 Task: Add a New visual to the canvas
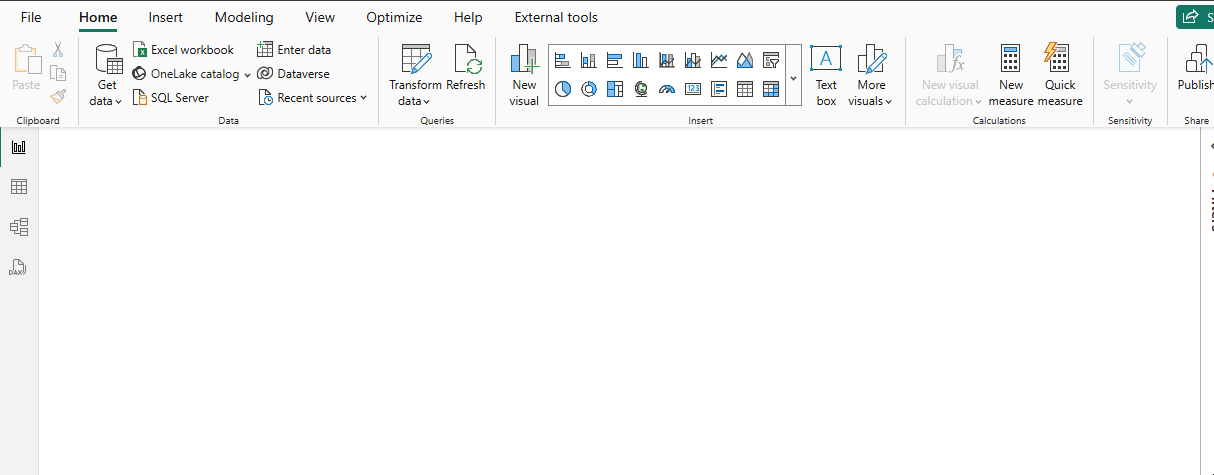coord(524,75)
